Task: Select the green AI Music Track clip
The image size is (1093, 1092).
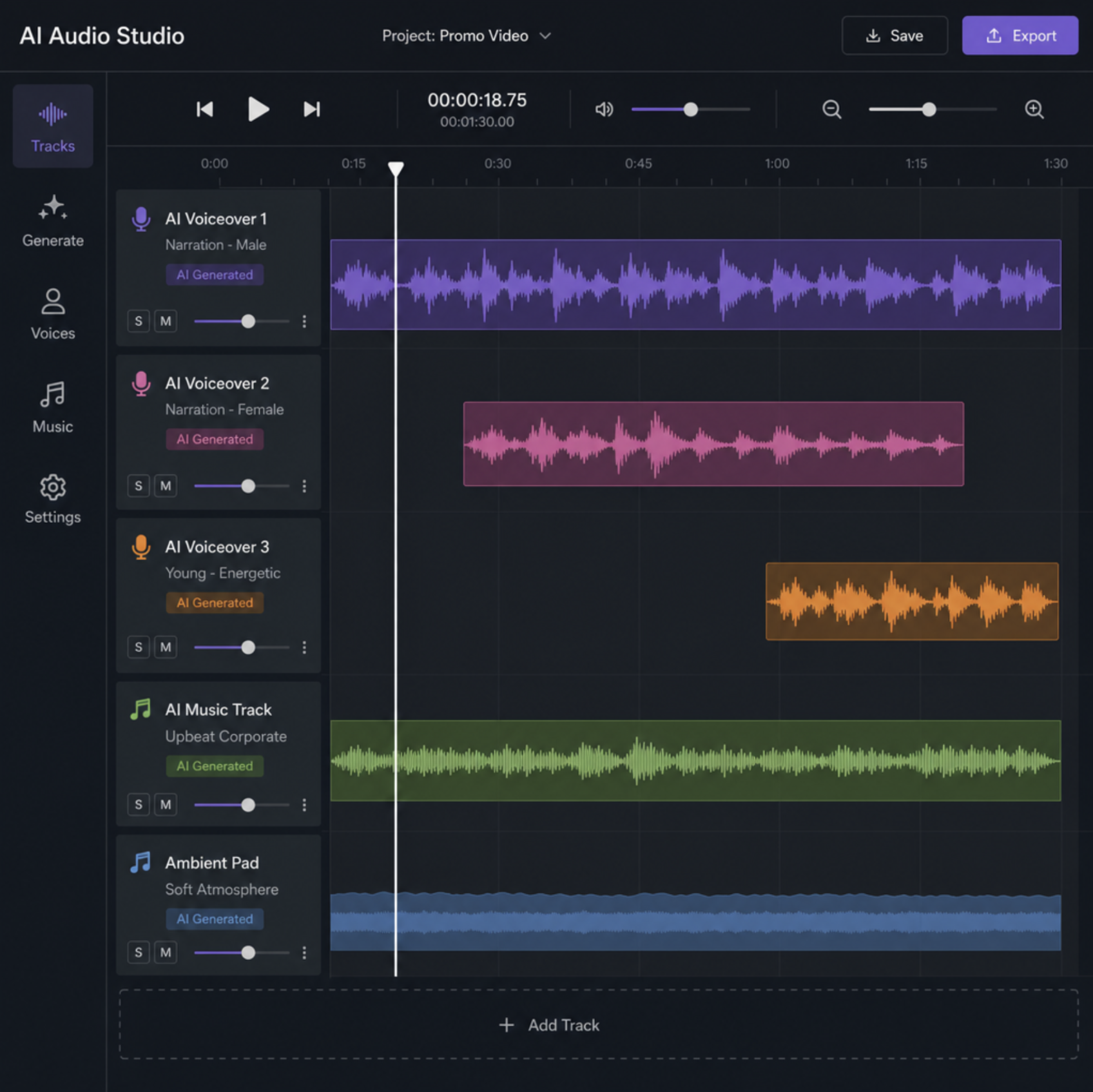Action: pyautogui.click(x=696, y=761)
